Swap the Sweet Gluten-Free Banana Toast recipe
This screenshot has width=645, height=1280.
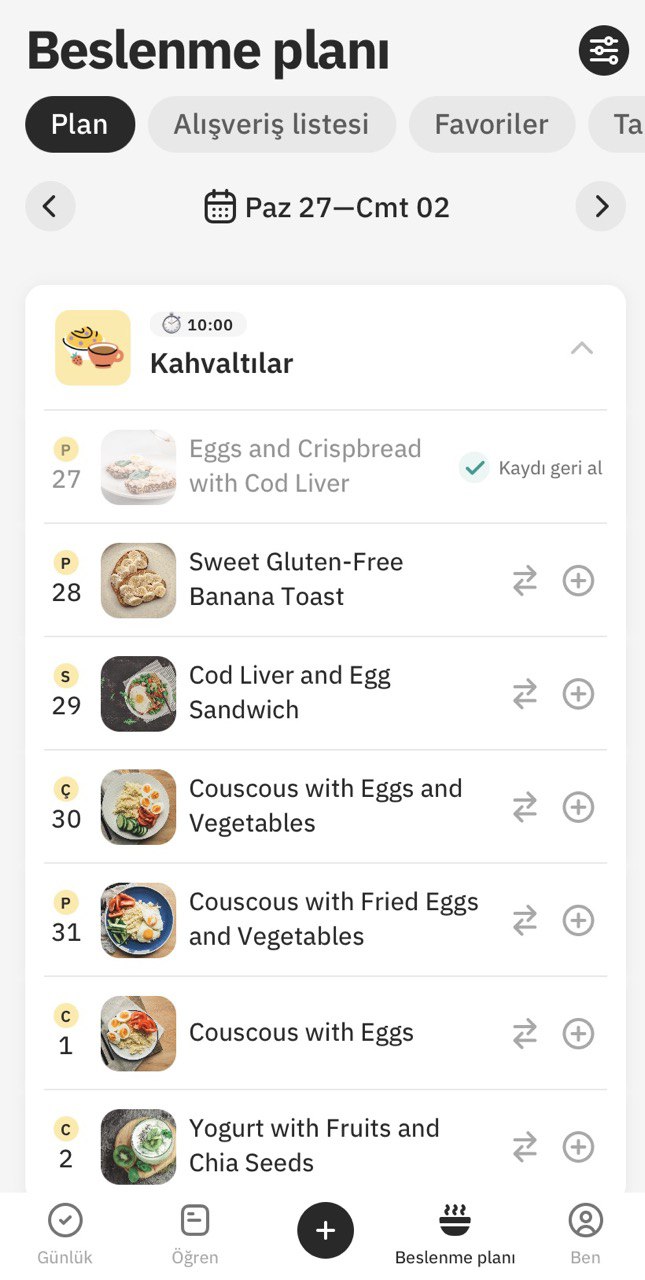point(525,580)
